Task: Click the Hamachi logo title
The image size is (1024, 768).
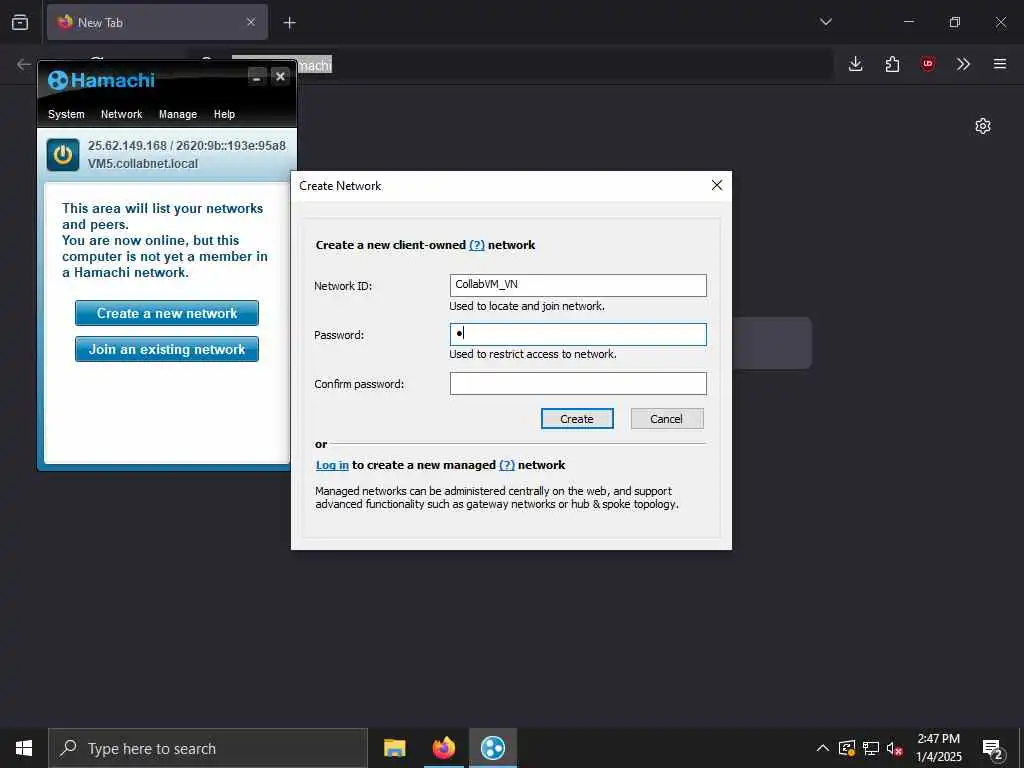Action: (101, 80)
